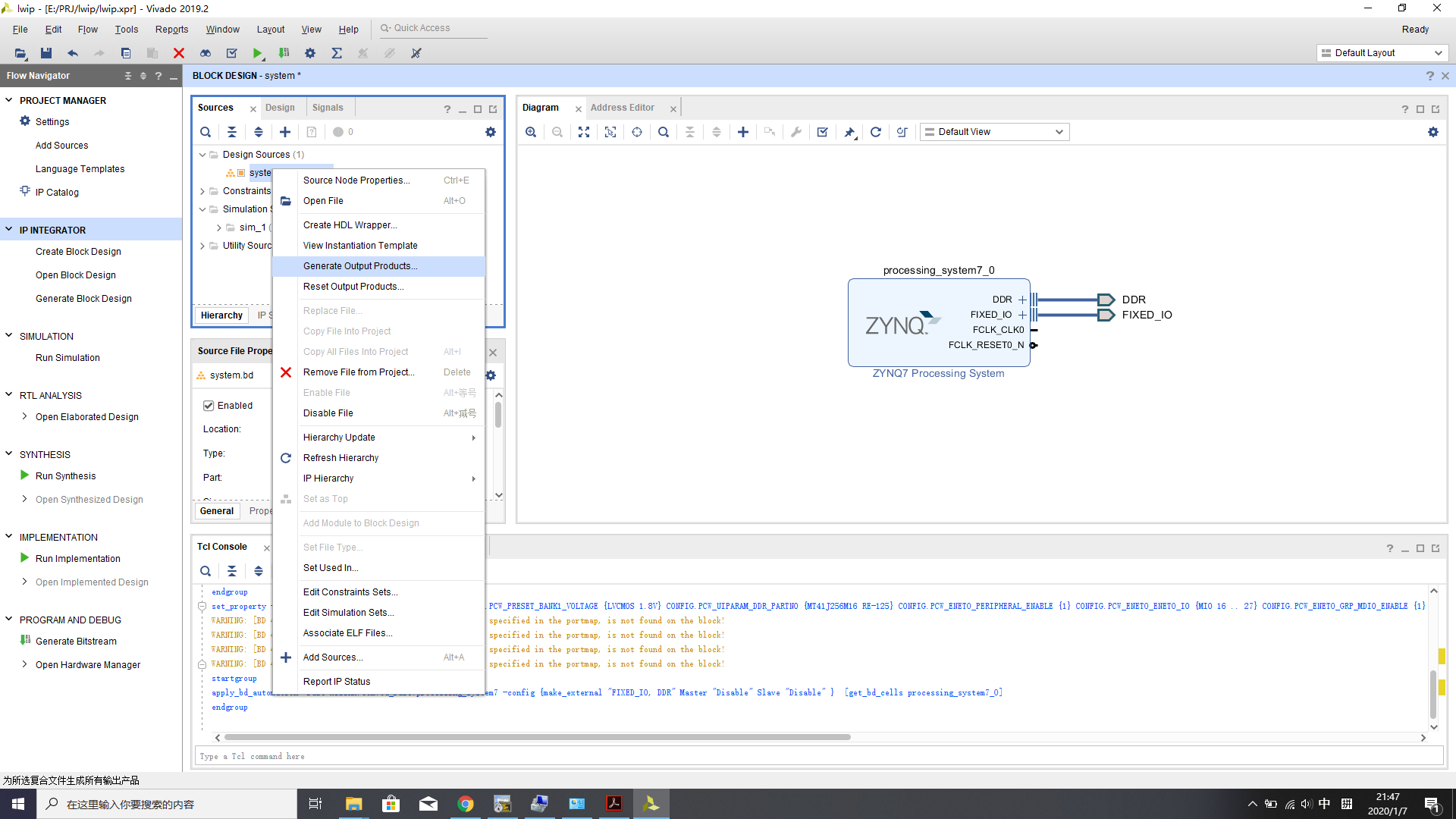This screenshot has height=819, width=1456.
Task: Click the Run Synthesis sigma icon in toolbar
Action: (x=337, y=53)
